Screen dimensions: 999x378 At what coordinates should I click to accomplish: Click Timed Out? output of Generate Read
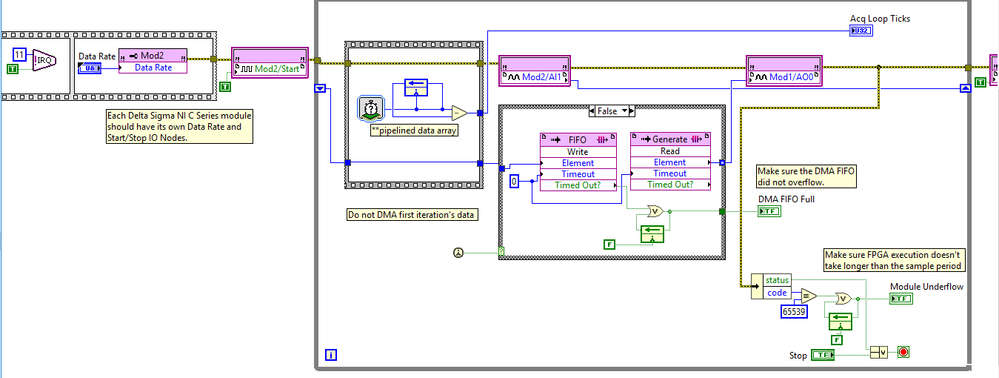(x=670, y=184)
